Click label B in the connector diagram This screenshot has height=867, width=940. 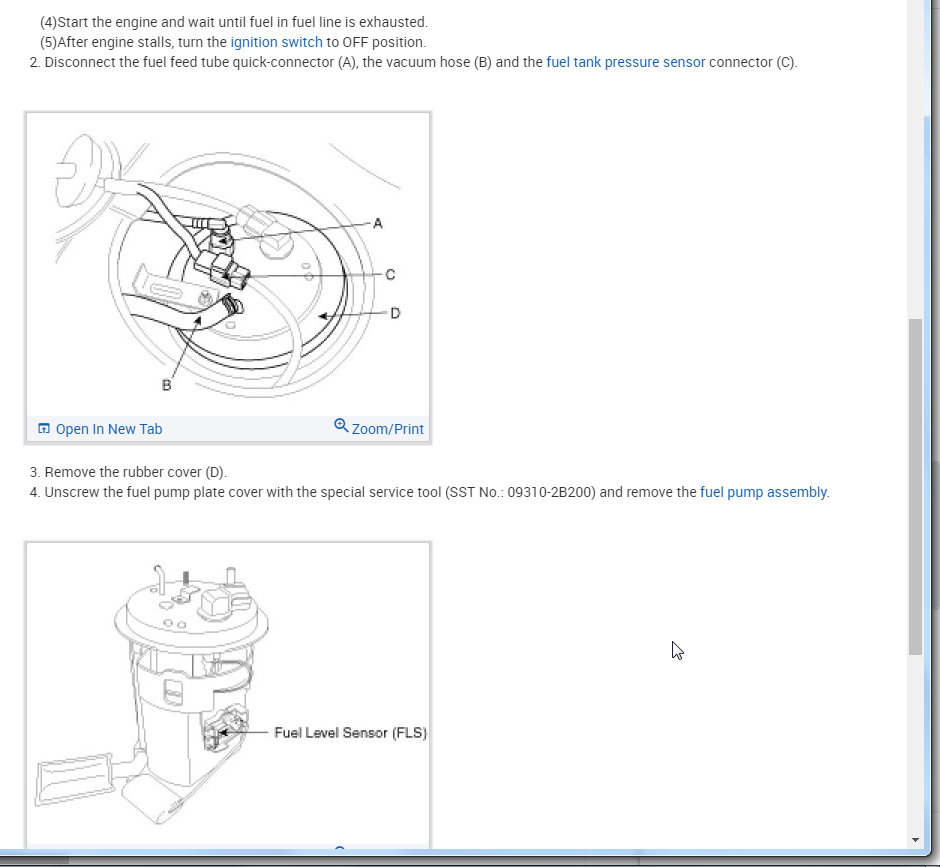[167, 386]
